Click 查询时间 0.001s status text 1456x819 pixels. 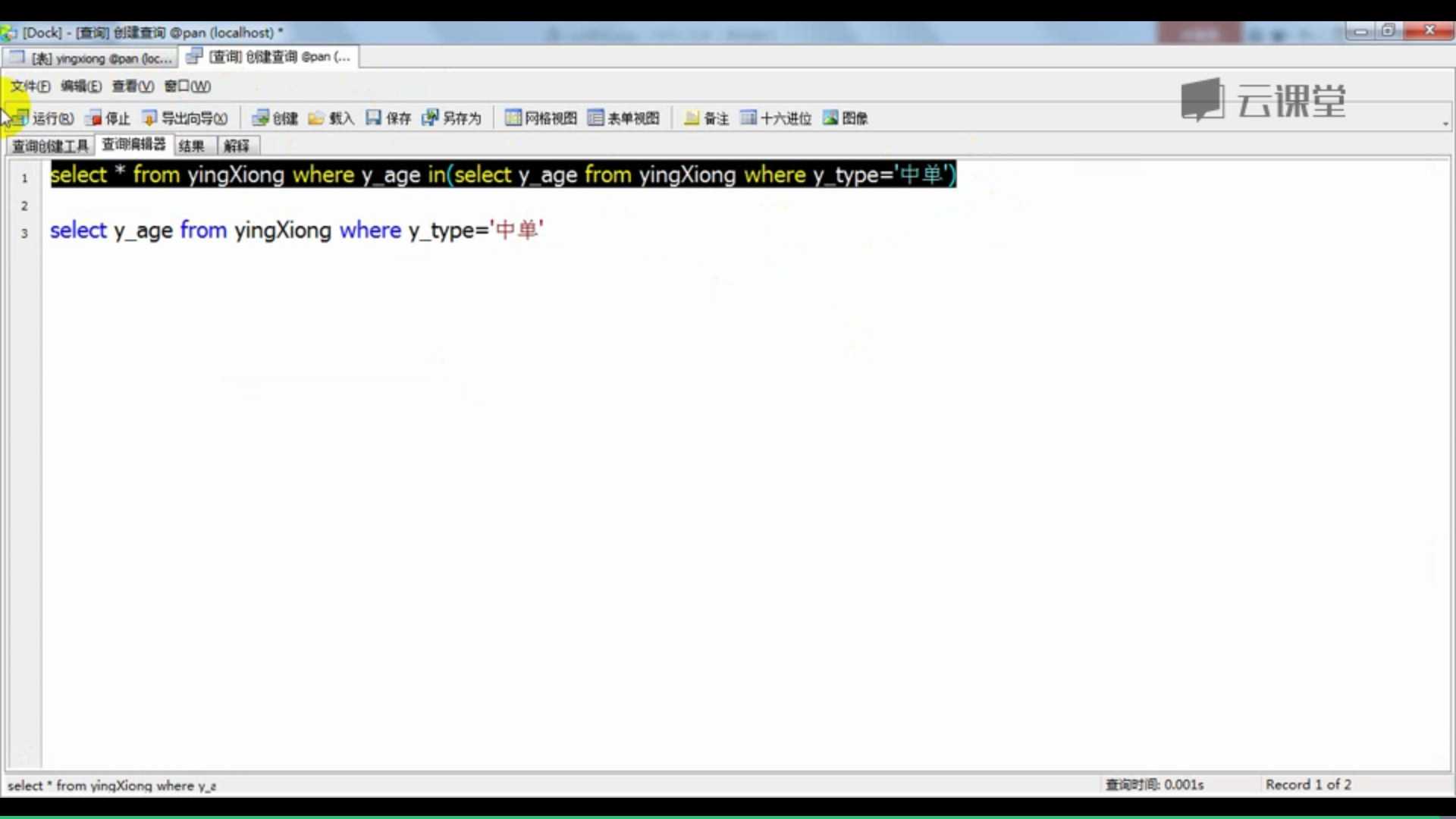click(x=1154, y=785)
